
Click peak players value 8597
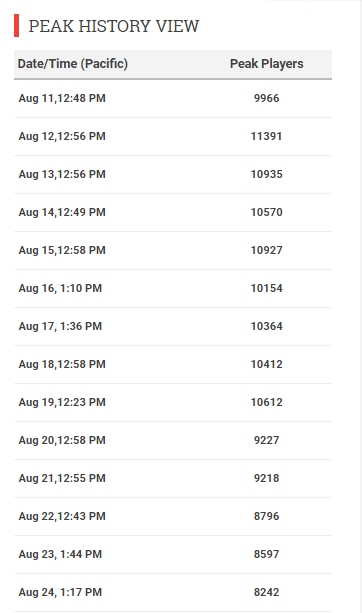tap(267, 554)
